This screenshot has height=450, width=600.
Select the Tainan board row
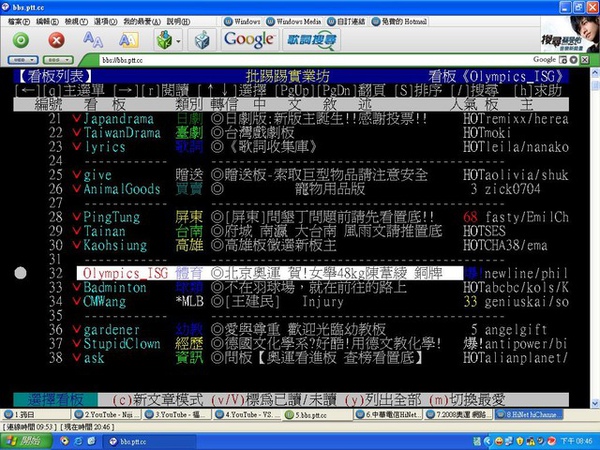(291, 231)
